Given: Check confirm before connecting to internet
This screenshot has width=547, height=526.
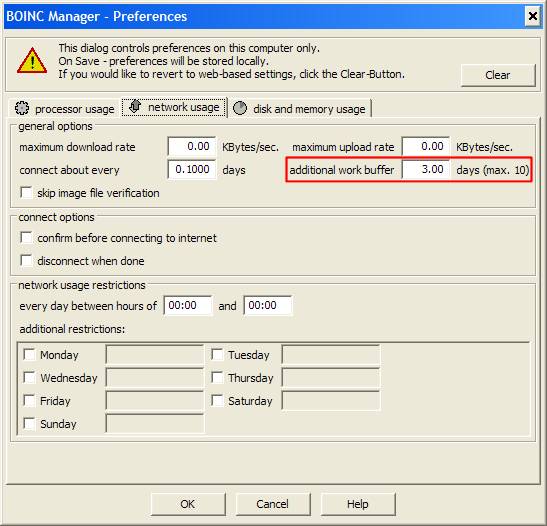Looking at the screenshot, I should [x=27, y=238].
